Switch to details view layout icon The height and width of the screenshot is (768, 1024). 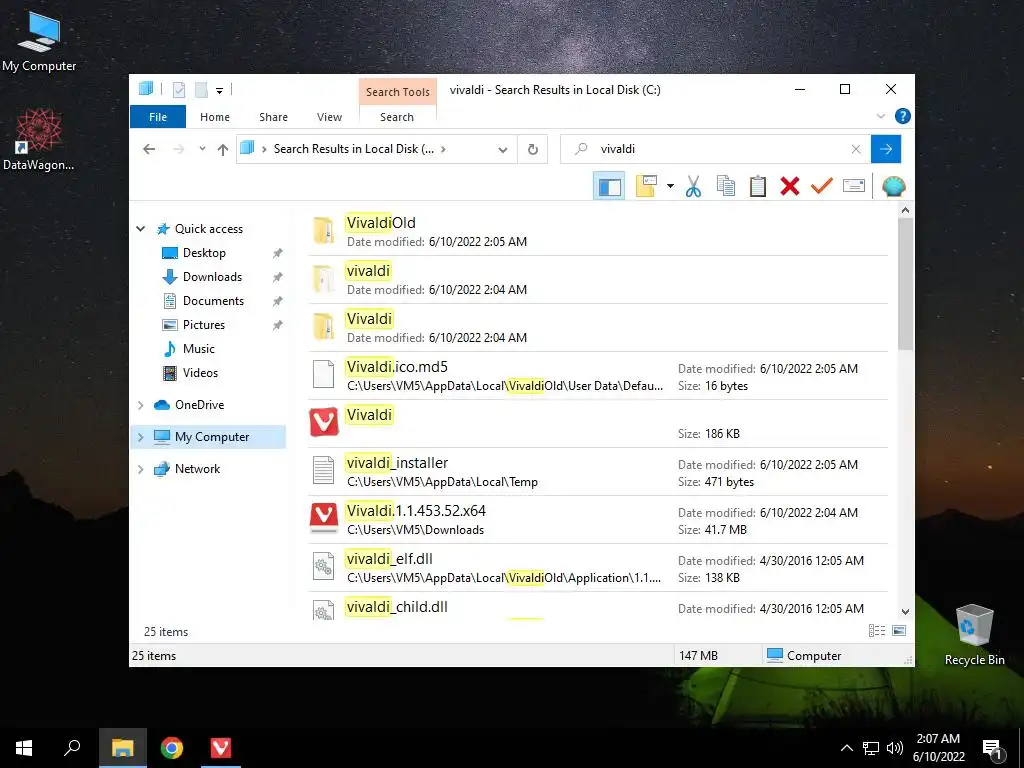click(877, 631)
